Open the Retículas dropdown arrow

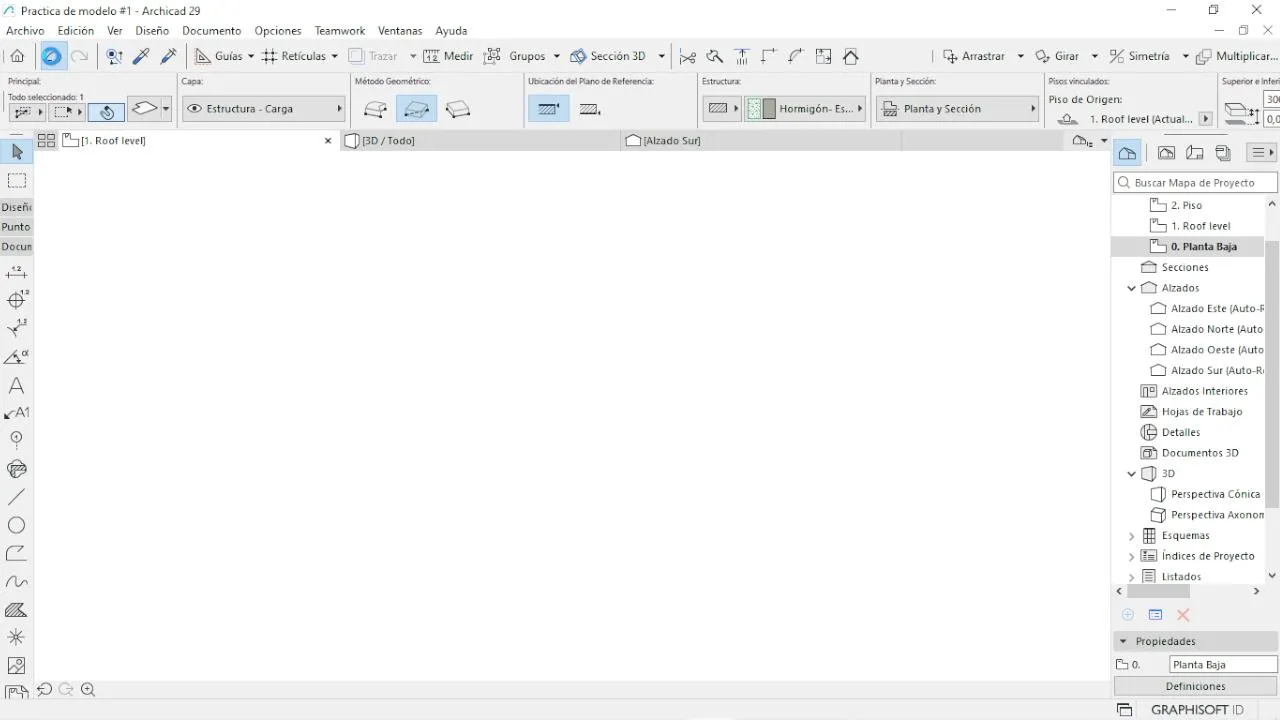(335, 57)
